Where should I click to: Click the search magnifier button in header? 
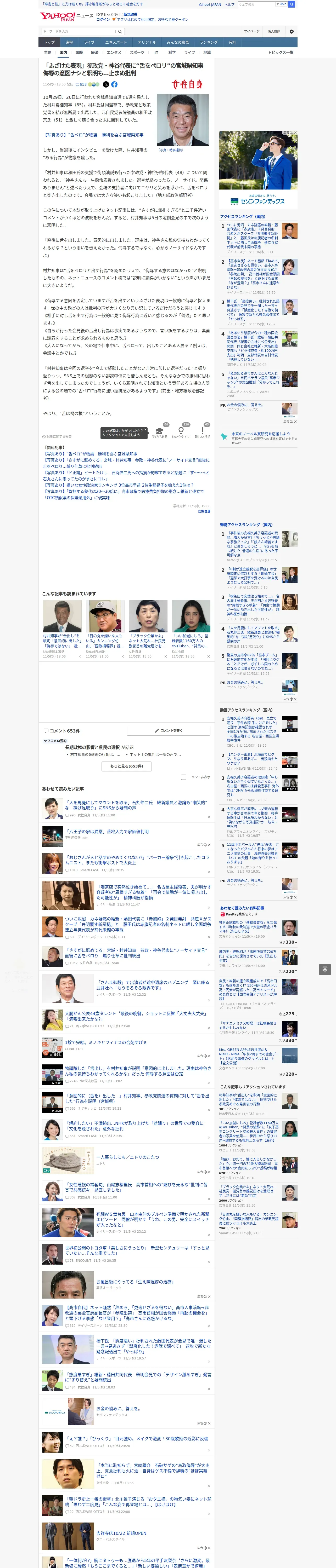pos(292,4)
